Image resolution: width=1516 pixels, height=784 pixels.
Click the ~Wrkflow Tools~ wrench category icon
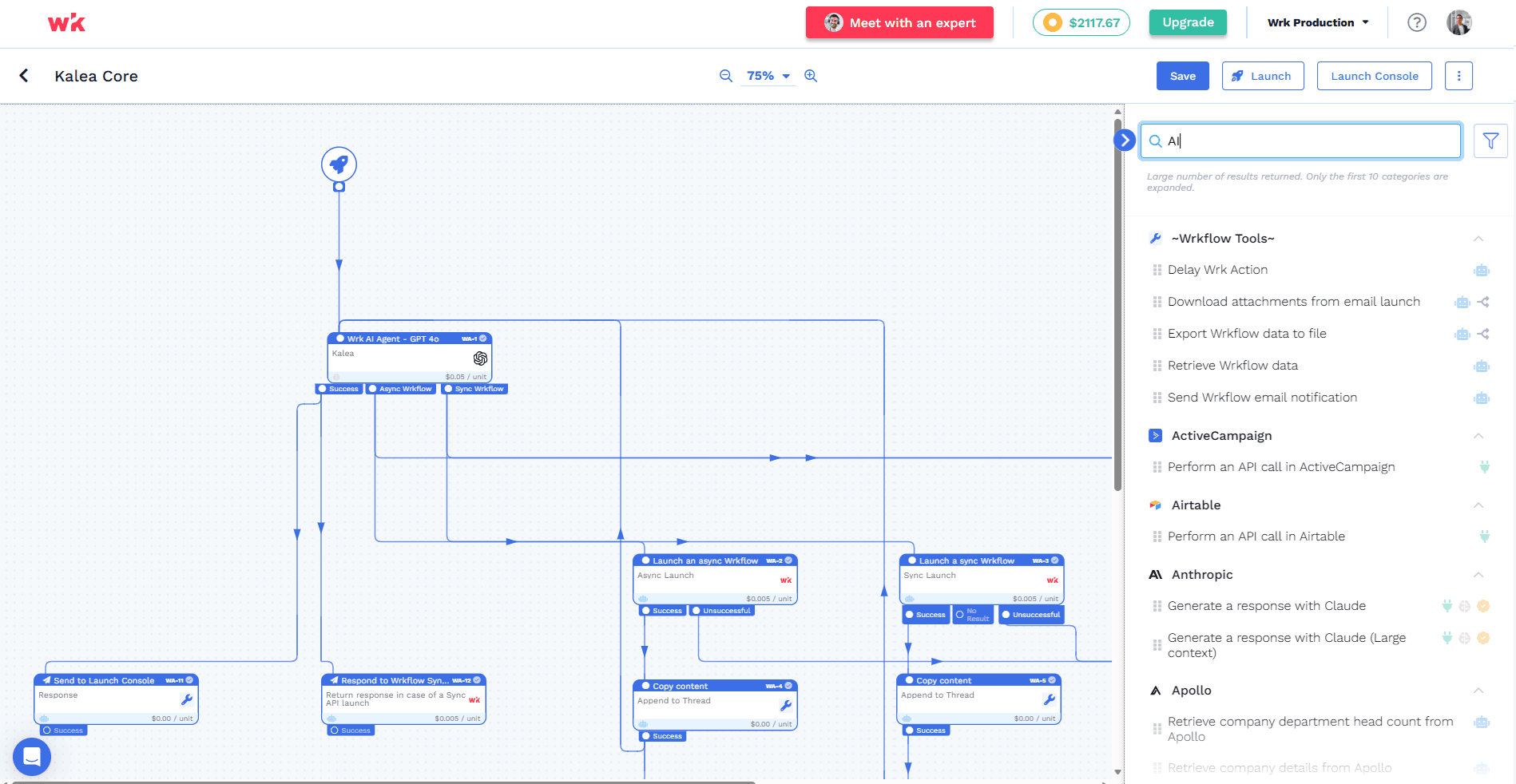(x=1155, y=239)
